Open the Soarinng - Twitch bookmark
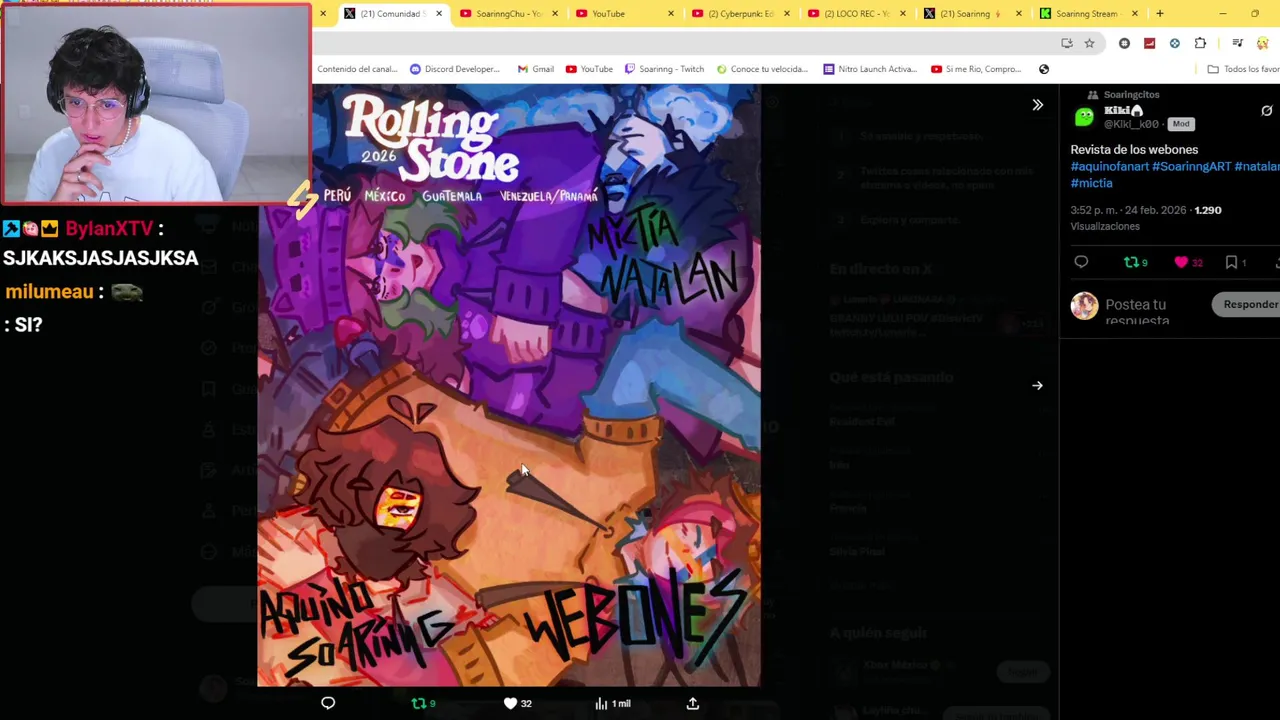The image size is (1280, 720). [664, 69]
